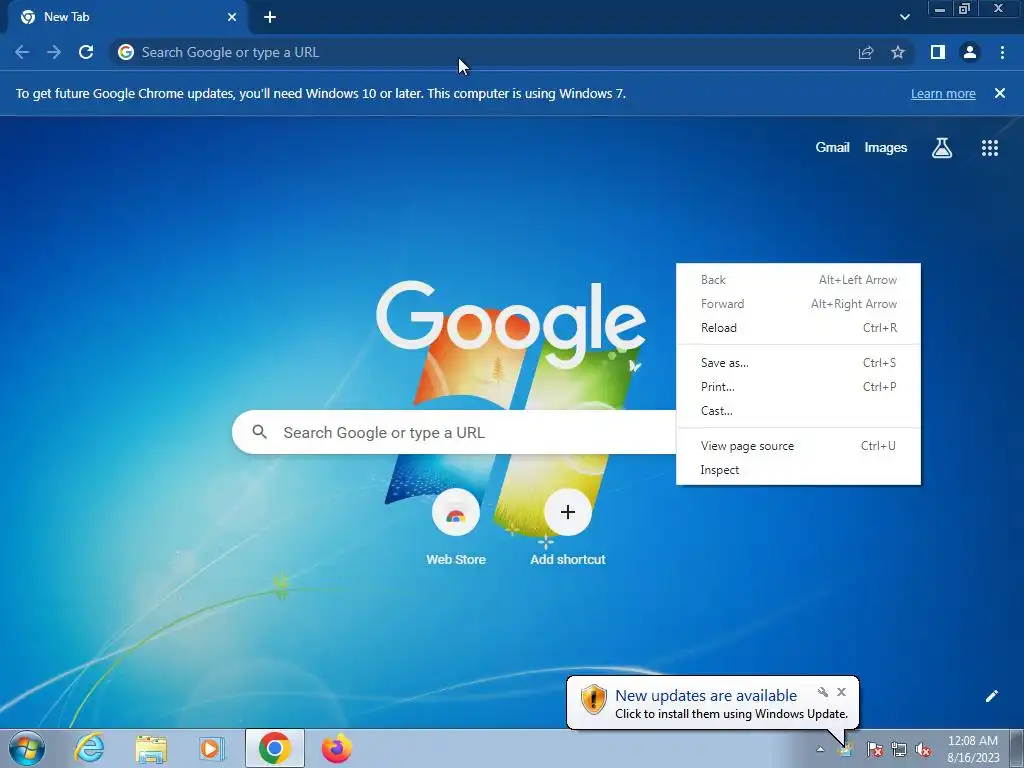Select Inspect in context menu

point(798,470)
